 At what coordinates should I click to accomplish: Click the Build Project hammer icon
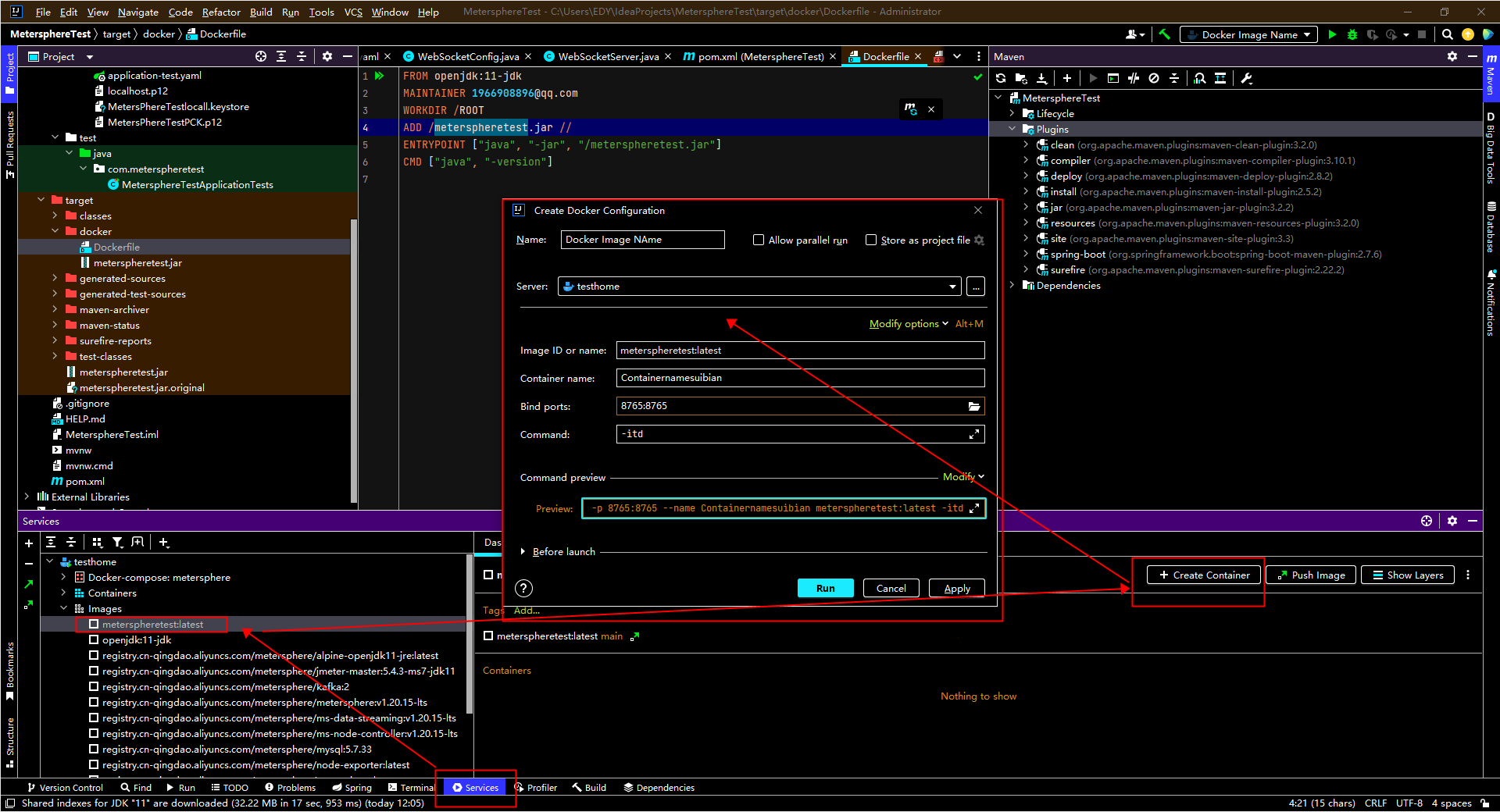point(1164,34)
